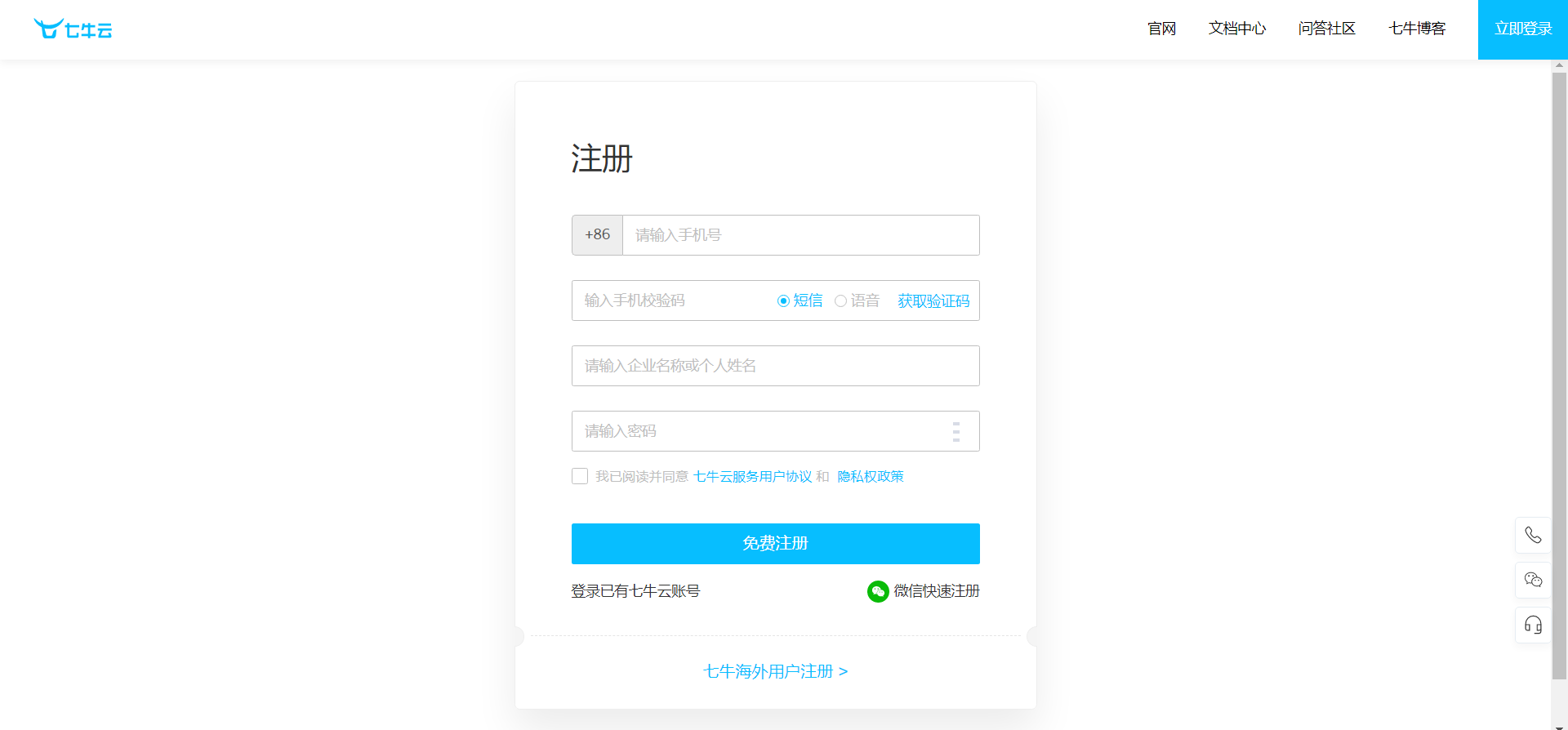The height and width of the screenshot is (730, 1568).
Task: Select the 语音 radio option
Action: pos(840,300)
